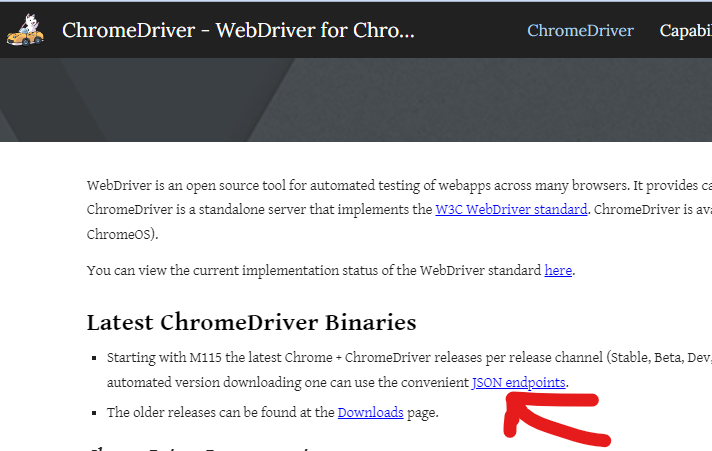
Task: Click the 'Latest ChromeDriver Binaries' heading
Action: tap(252, 322)
